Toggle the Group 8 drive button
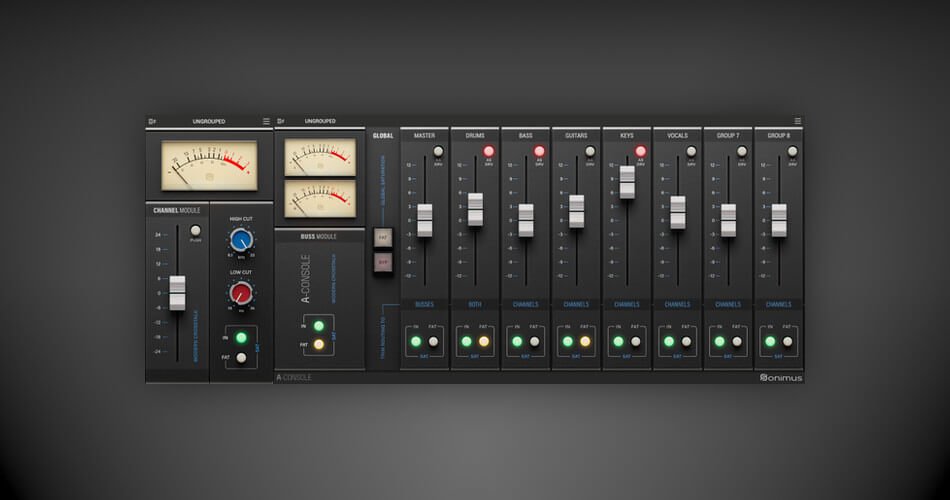This screenshot has height=500, width=950. 792,151
